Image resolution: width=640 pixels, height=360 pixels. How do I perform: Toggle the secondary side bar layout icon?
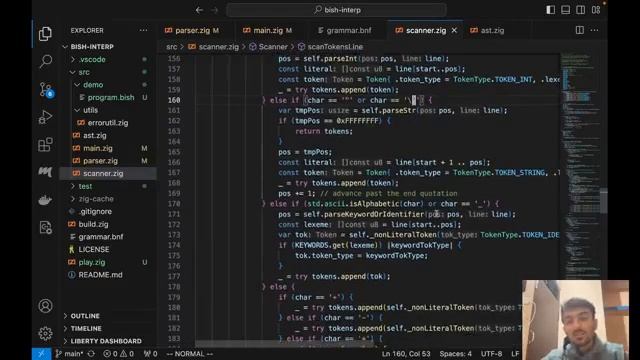point(580,10)
